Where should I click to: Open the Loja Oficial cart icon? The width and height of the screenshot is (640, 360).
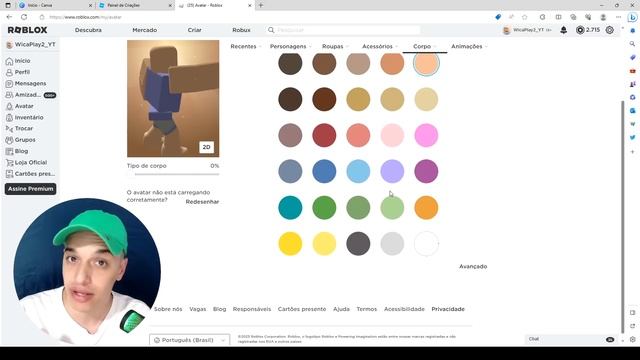[x=9, y=162]
